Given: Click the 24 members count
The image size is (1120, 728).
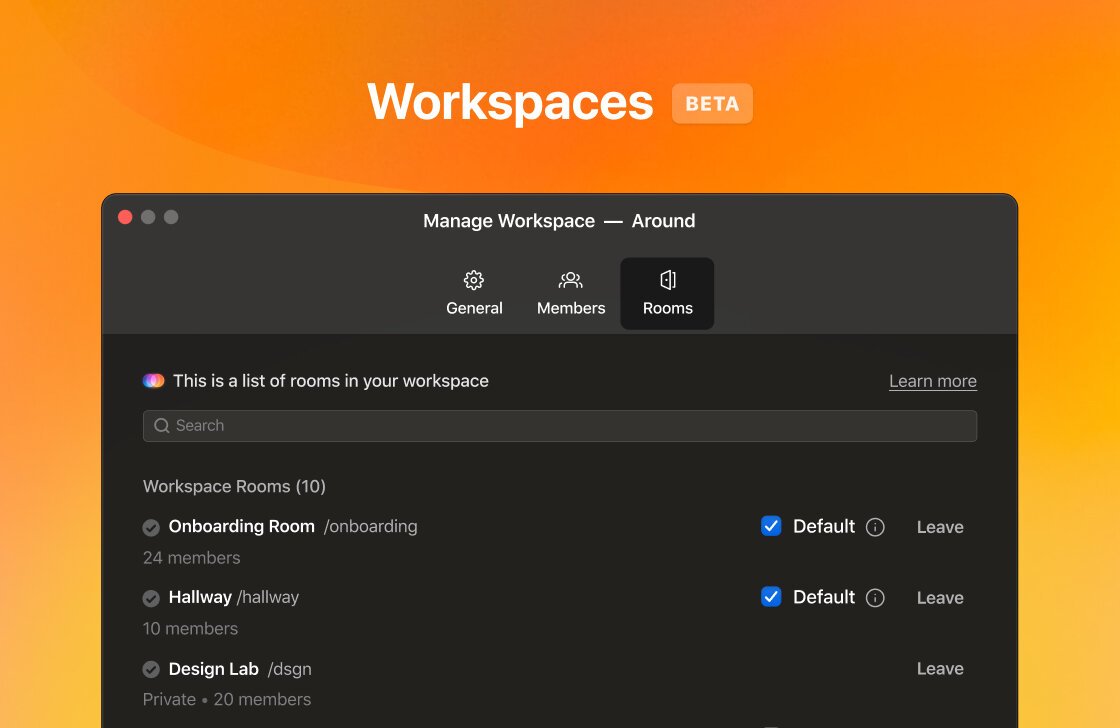Looking at the screenshot, I should tap(191, 558).
